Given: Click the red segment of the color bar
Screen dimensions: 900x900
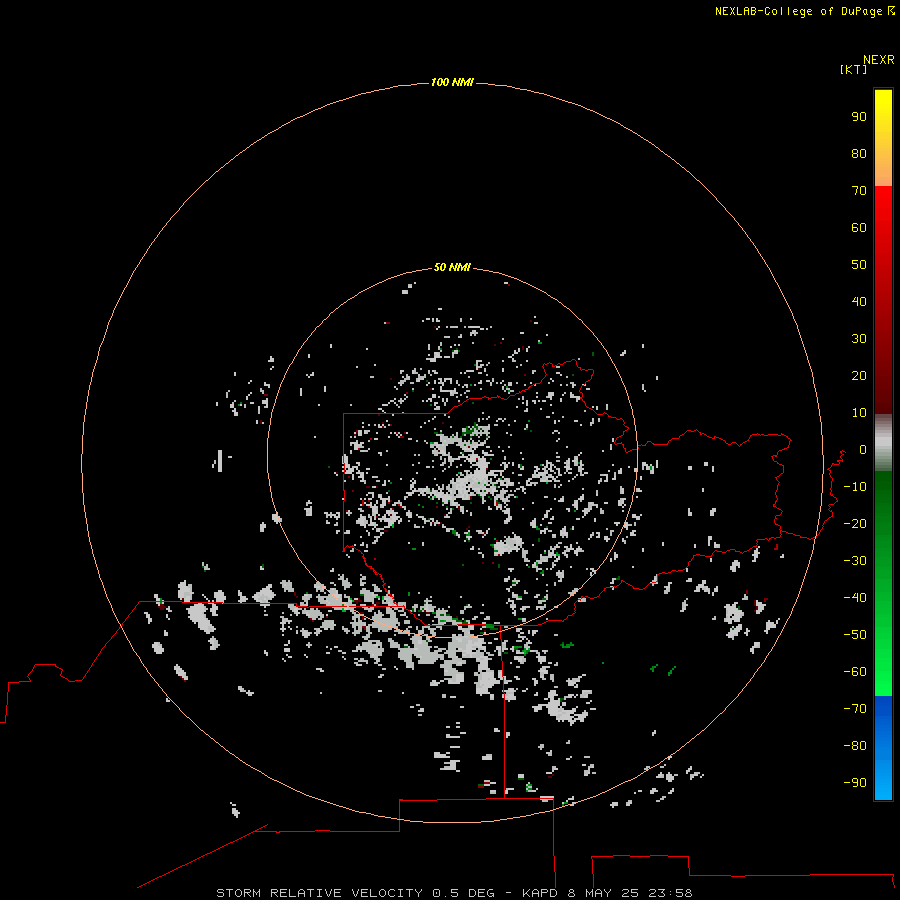Looking at the screenshot, I should (x=883, y=300).
